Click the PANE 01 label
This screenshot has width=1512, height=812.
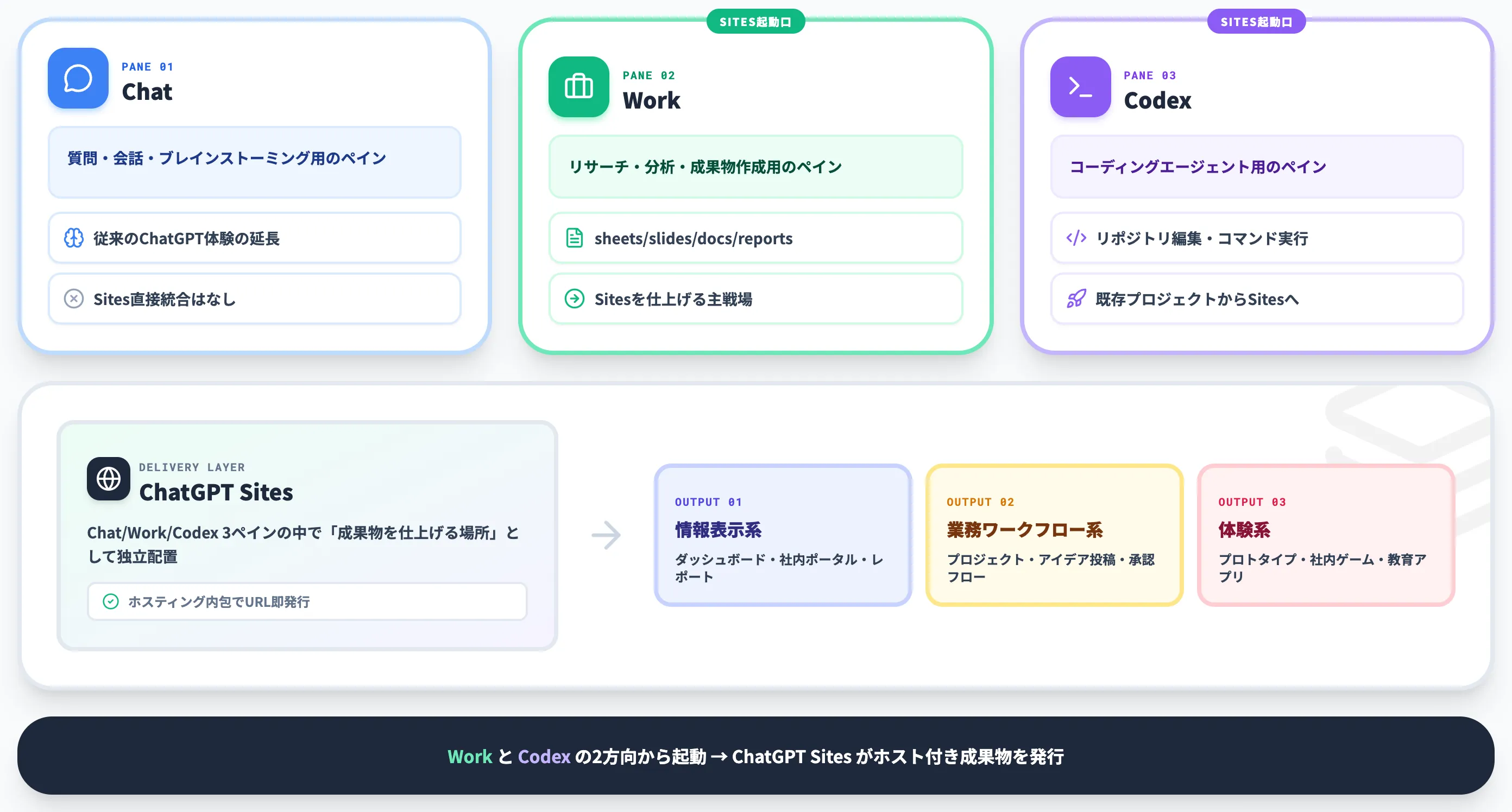pyautogui.click(x=147, y=66)
